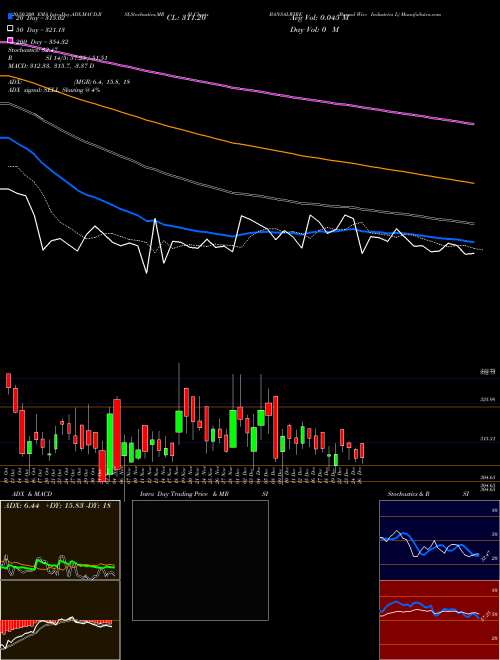This screenshot has width=500, height=660.
Task: Click the MACD values line in header
Action: click(51, 66)
